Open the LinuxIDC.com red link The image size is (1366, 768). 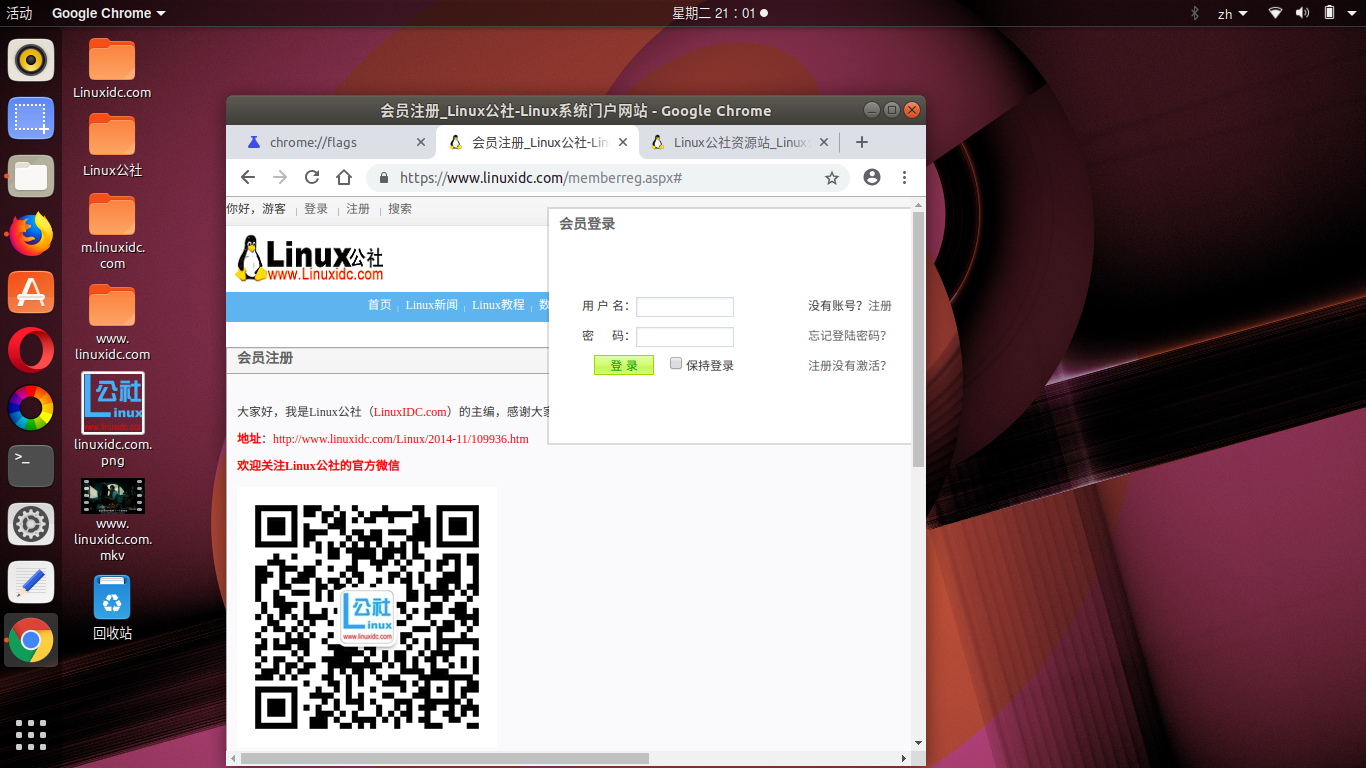pos(410,412)
